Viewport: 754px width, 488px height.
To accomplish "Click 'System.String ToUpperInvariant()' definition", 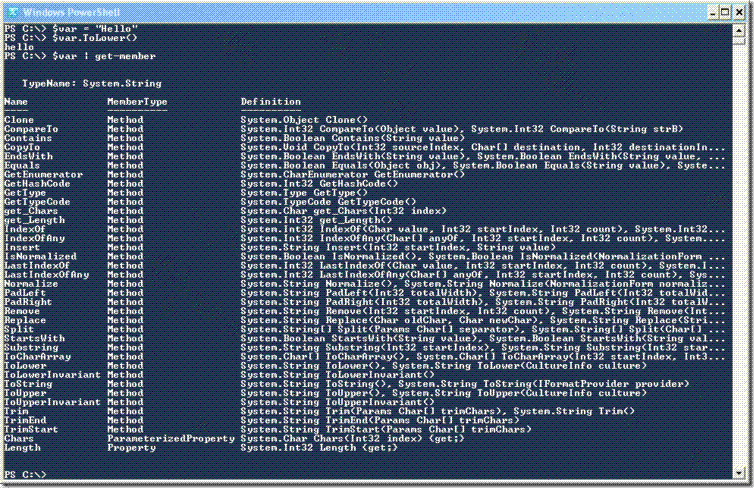I will 337,402.
